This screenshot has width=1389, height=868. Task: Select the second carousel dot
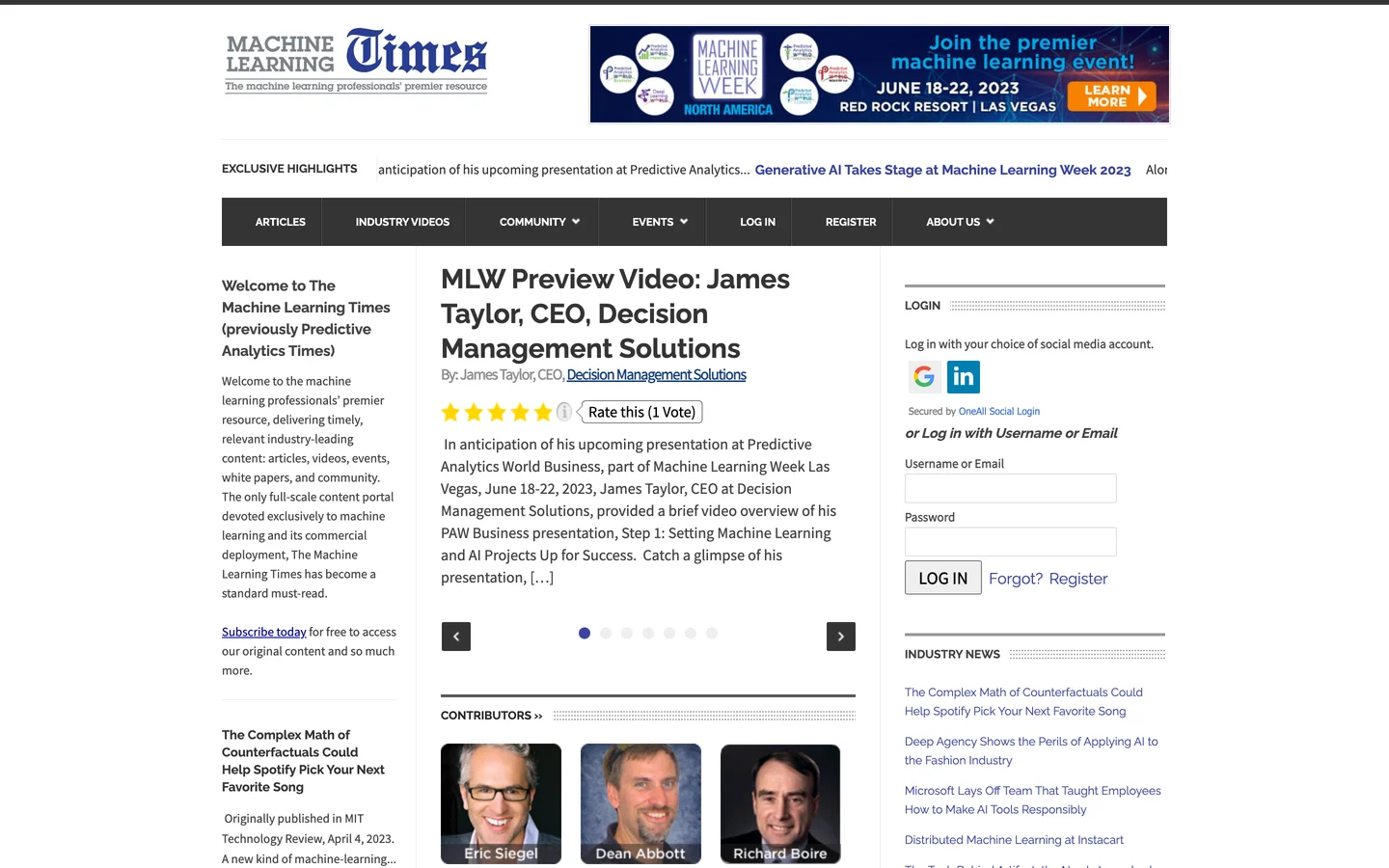(x=606, y=634)
